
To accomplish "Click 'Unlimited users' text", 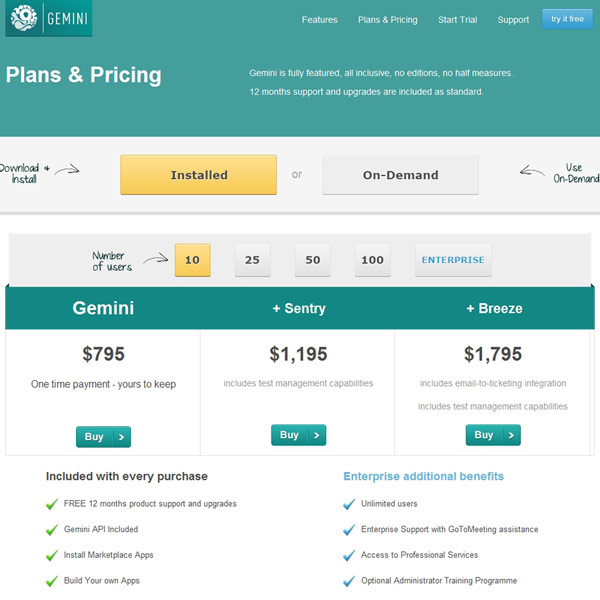I will pyautogui.click(x=389, y=504).
